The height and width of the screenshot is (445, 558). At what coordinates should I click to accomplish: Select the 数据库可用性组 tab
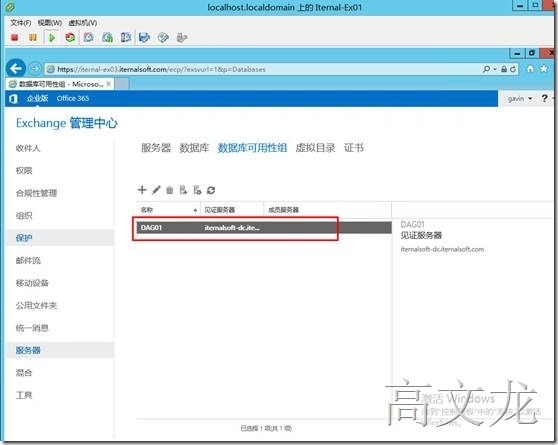point(252,147)
